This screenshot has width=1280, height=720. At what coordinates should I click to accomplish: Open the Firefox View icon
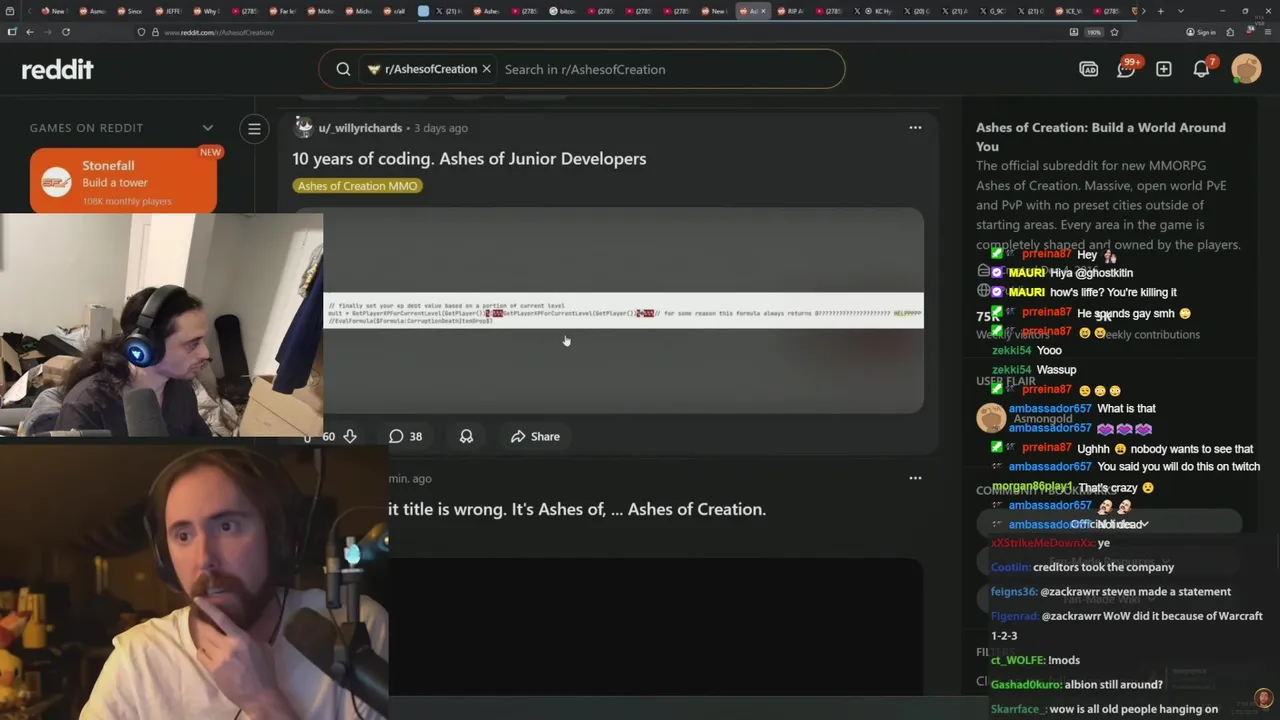(x=10, y=11)
